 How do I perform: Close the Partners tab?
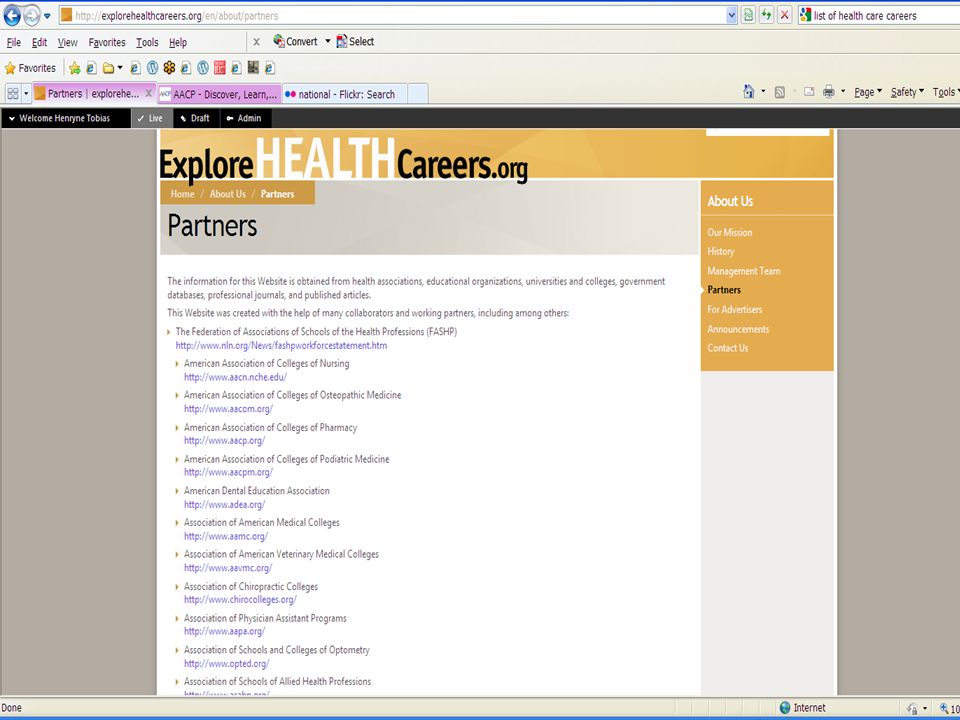[148, 94]
